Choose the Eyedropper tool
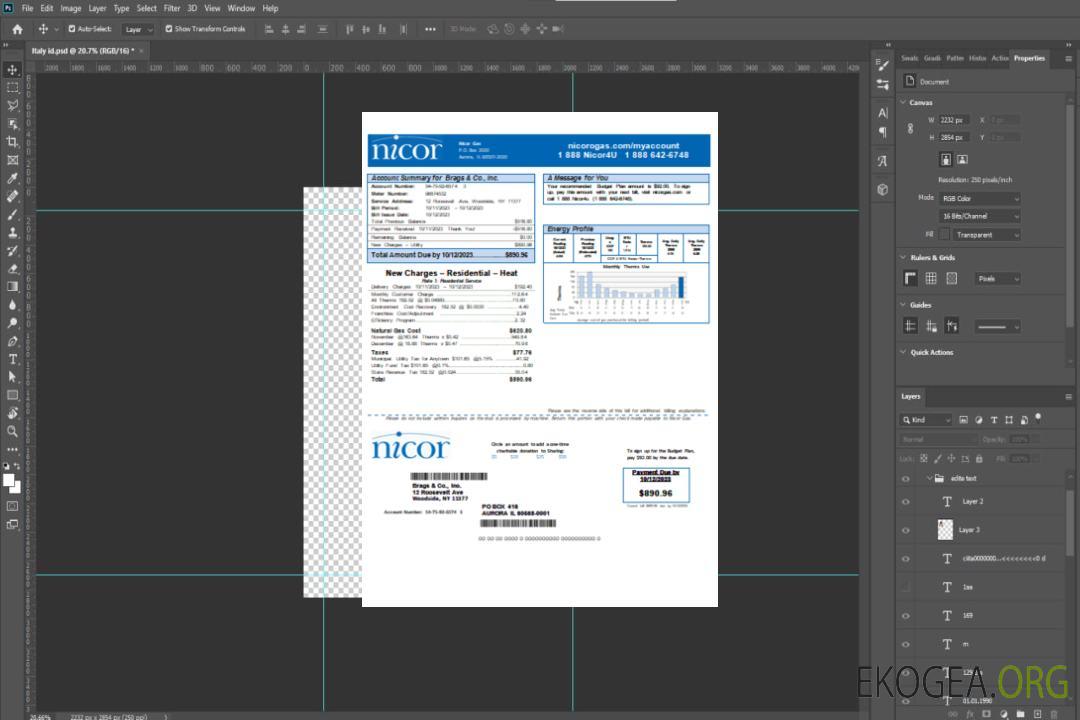 coord(13,178)
